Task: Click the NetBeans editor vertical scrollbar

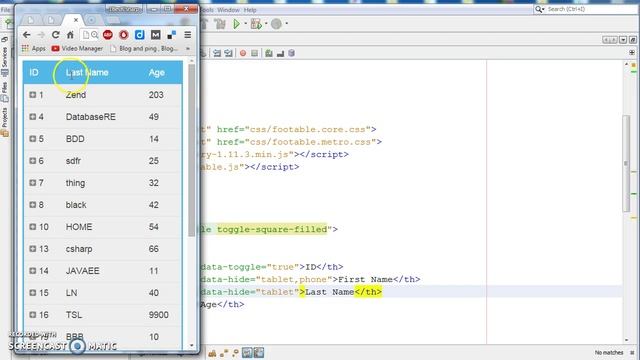Action: [x=626, y=163]
